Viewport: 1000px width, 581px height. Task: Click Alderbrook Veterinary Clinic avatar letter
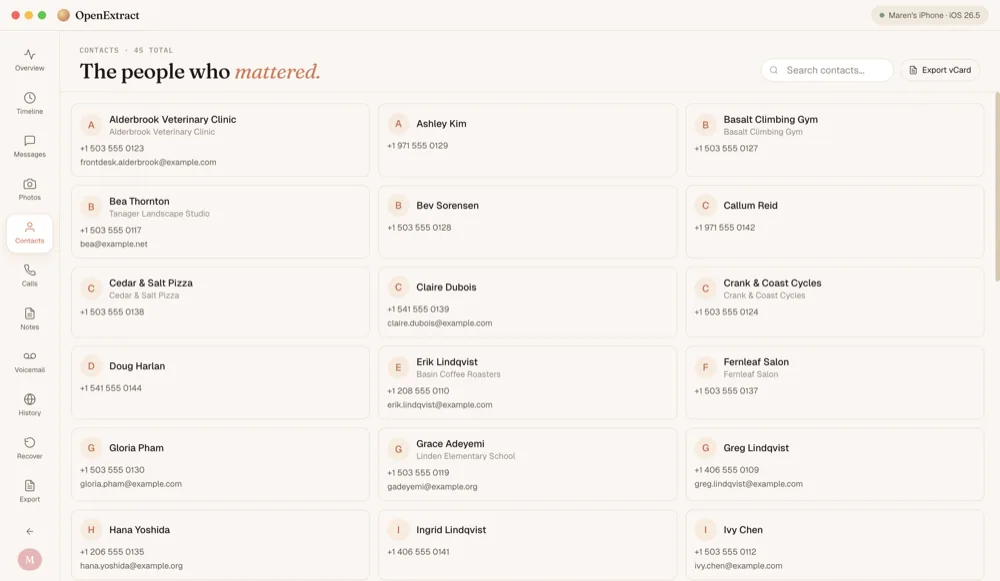coord(91,125)
